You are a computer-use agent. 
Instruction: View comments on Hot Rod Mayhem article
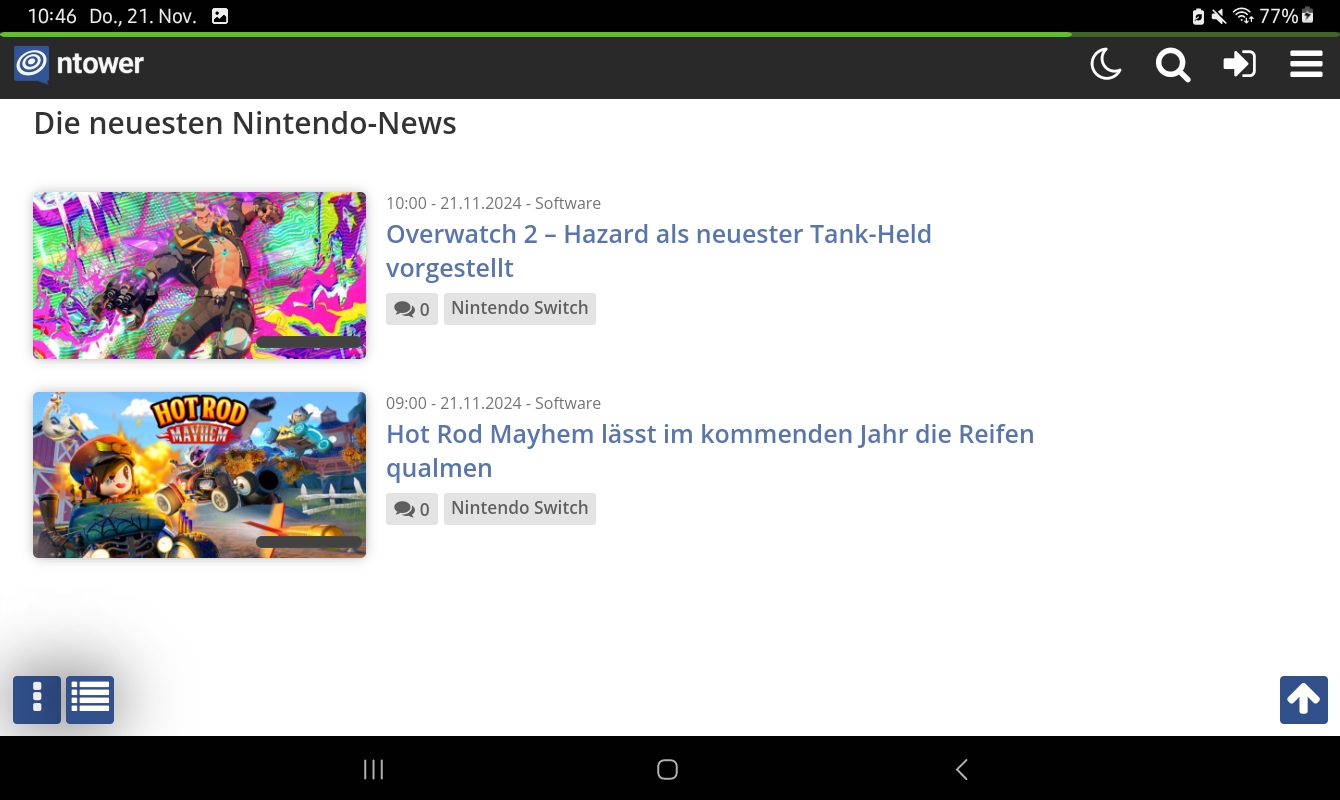point(412,509)
